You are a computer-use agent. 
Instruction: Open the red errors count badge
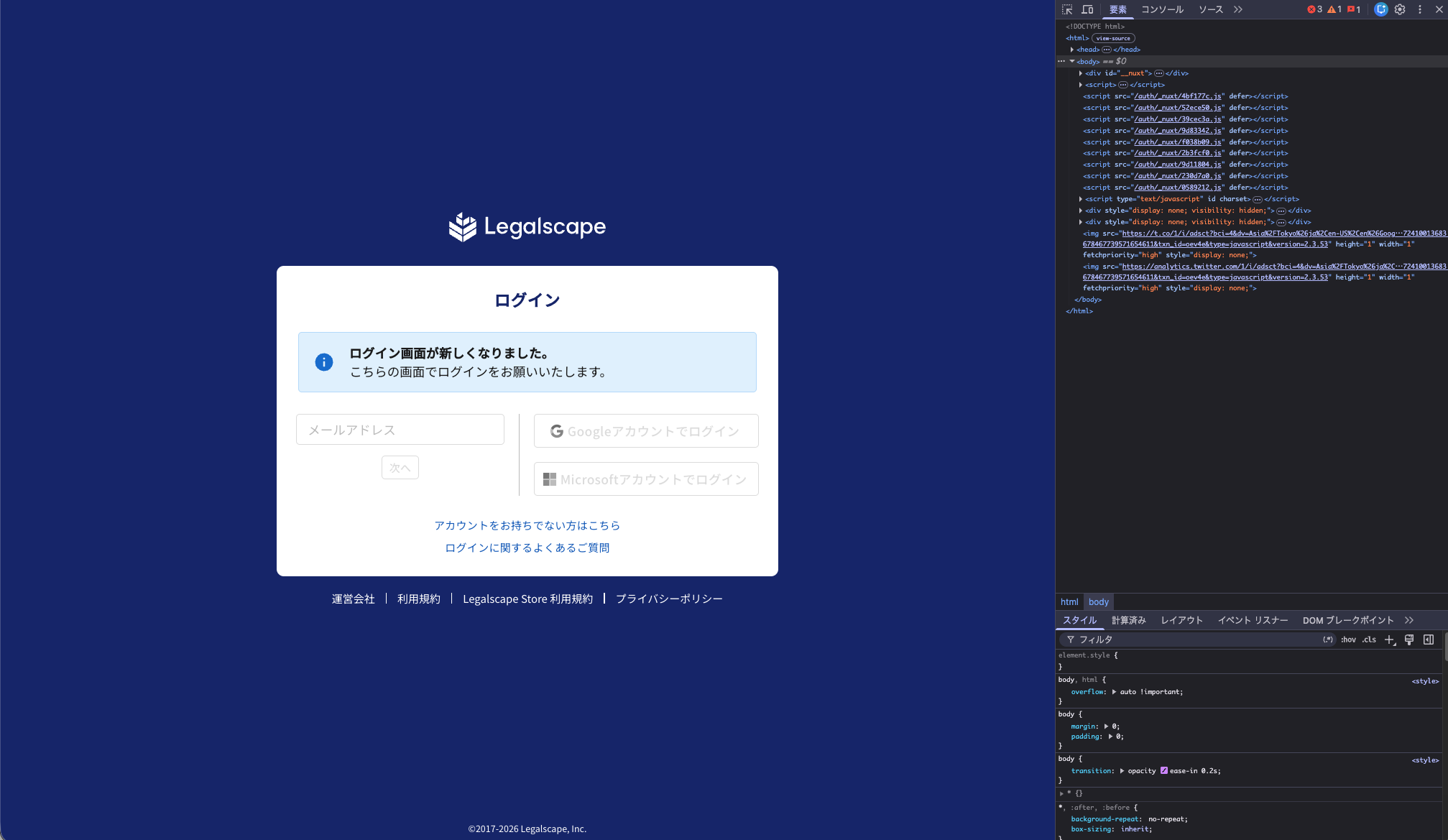(1315, 9)
